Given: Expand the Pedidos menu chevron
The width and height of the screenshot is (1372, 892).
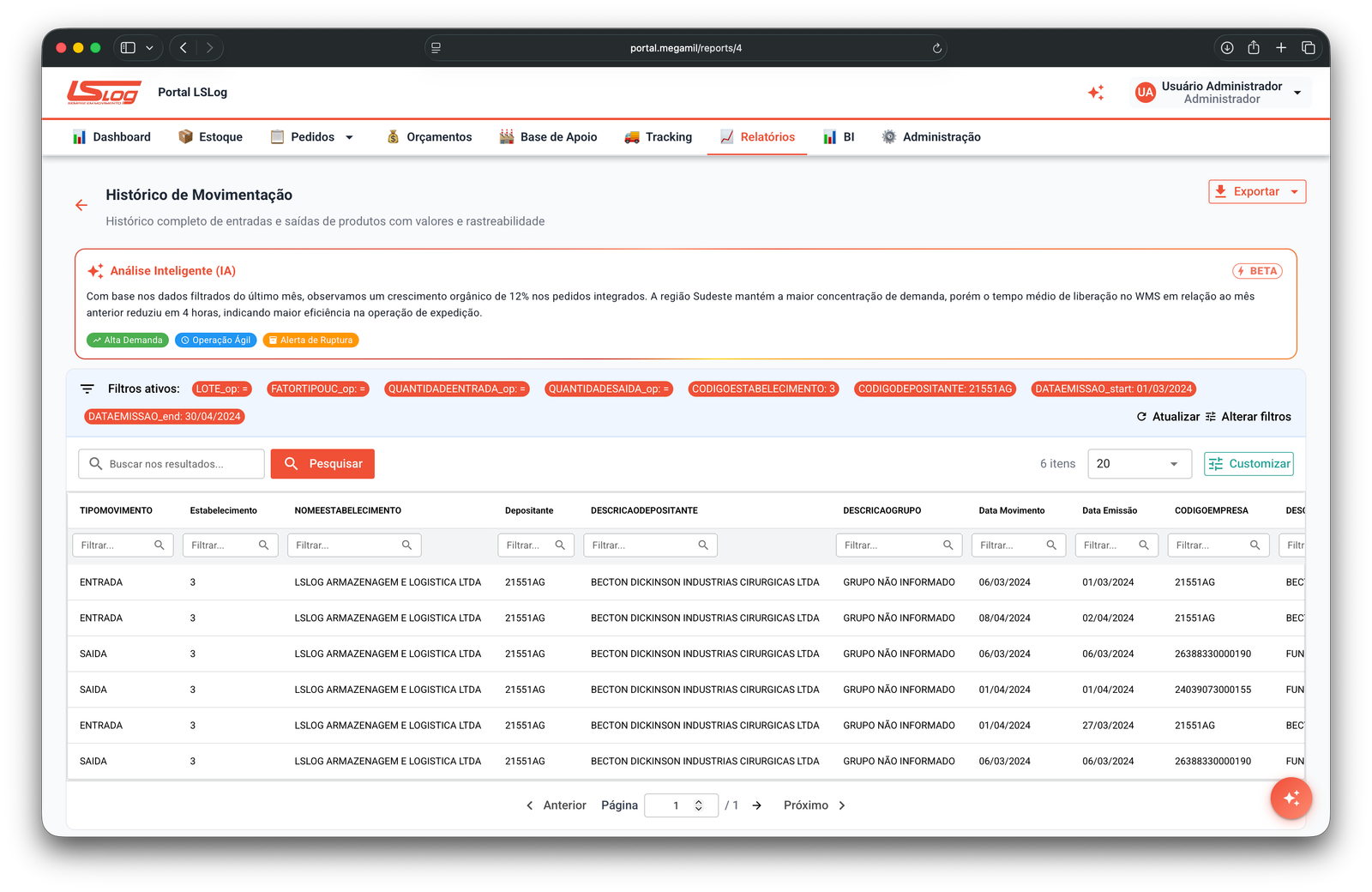Looking at the screenshot, I should [350, 136].
